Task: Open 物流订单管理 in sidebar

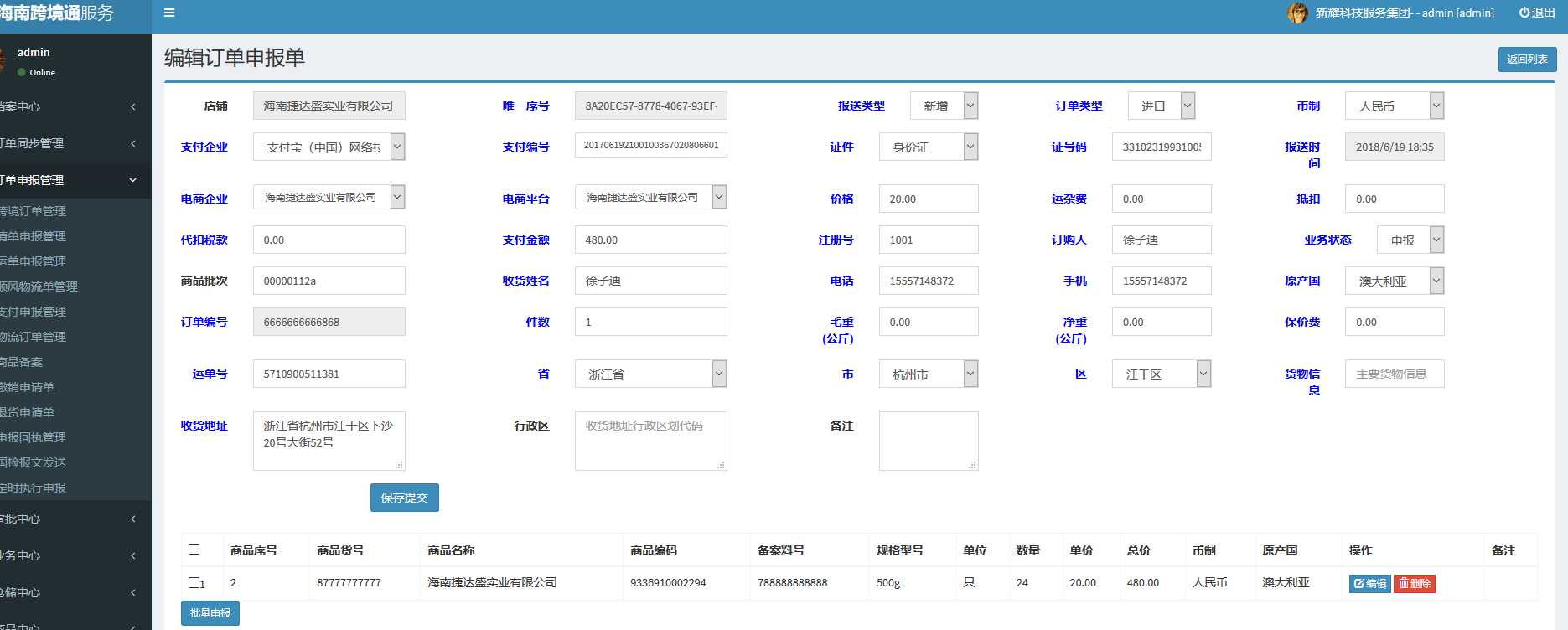Action: coord(34,337)
